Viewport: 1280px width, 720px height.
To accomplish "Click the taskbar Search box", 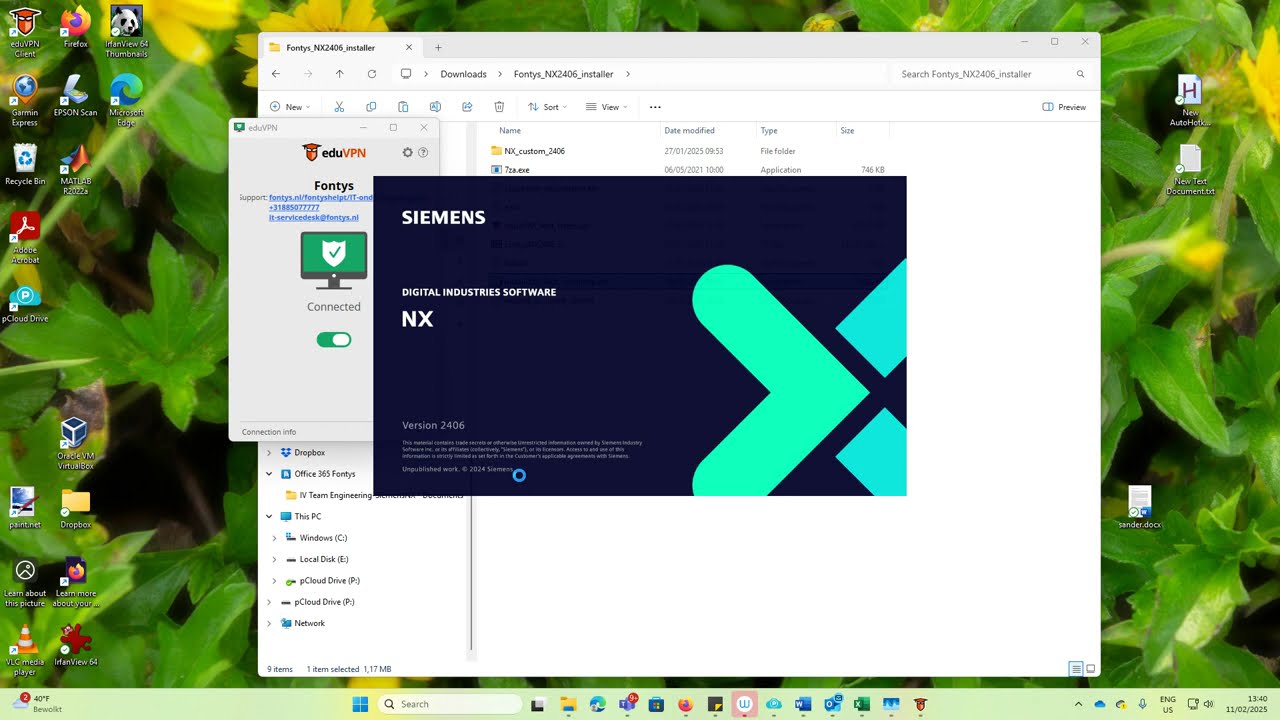I will (x=450, y=704).
